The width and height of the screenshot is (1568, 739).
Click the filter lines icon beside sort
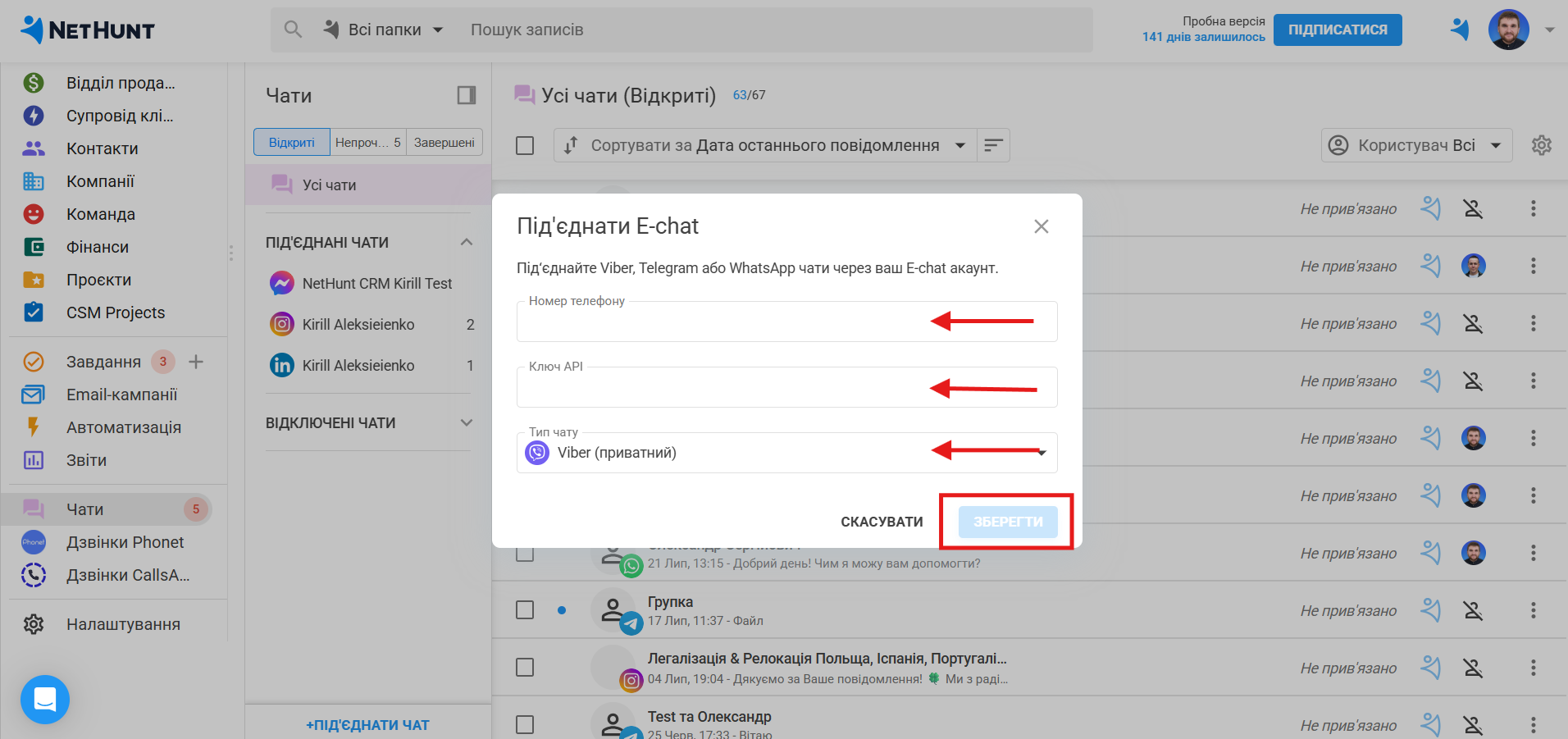(993, 145)
